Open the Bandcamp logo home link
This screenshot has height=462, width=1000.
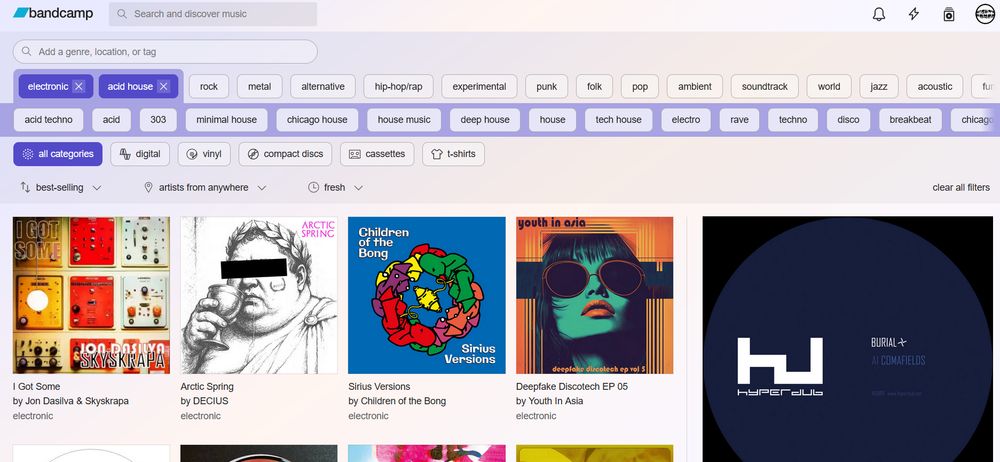coord(53,13)
